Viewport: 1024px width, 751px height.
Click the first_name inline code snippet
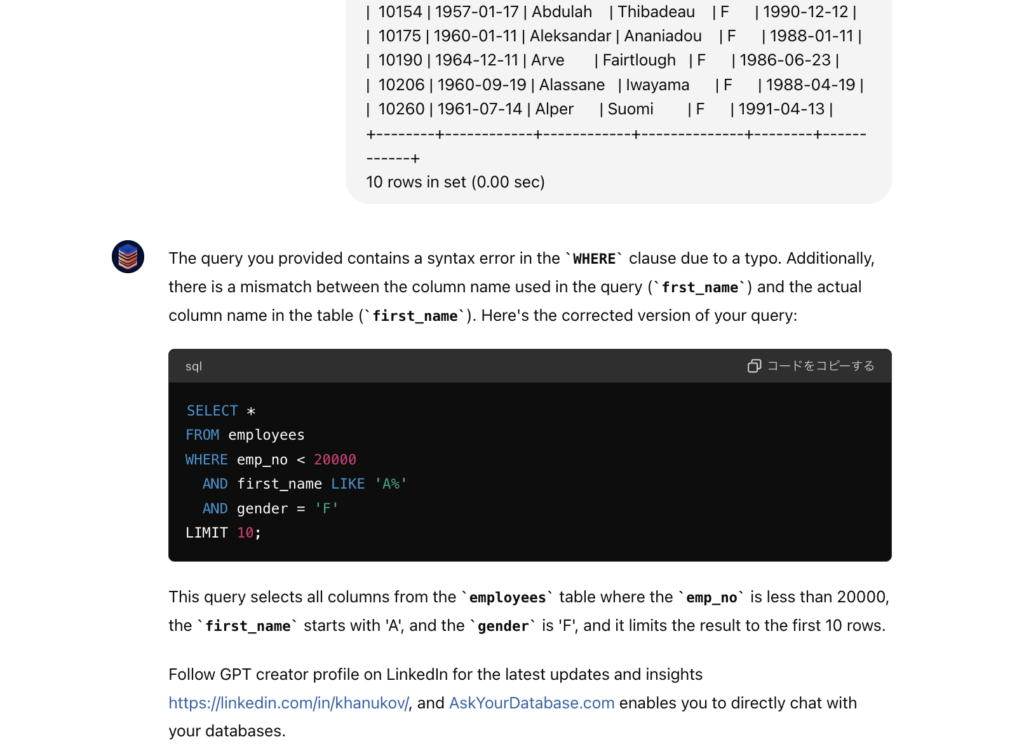[416, 315]
